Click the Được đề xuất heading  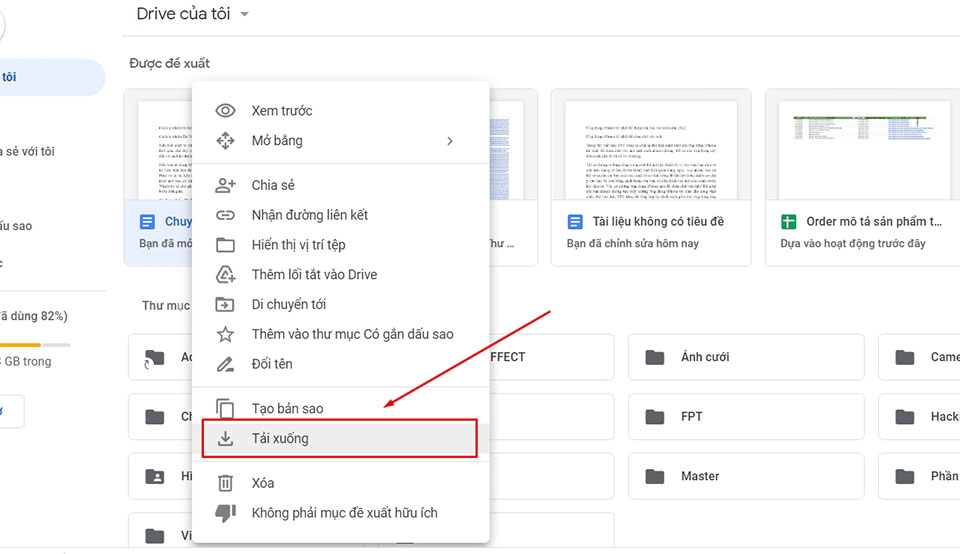tap(170, 64)
